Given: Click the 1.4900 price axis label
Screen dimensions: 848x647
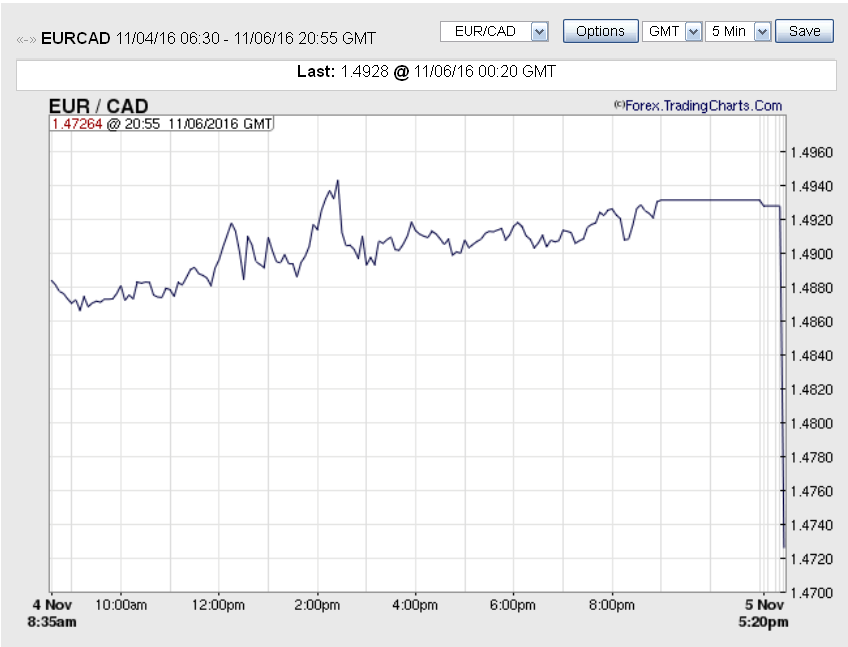Looking at the screenshot, I should click(x=811, y=254).
